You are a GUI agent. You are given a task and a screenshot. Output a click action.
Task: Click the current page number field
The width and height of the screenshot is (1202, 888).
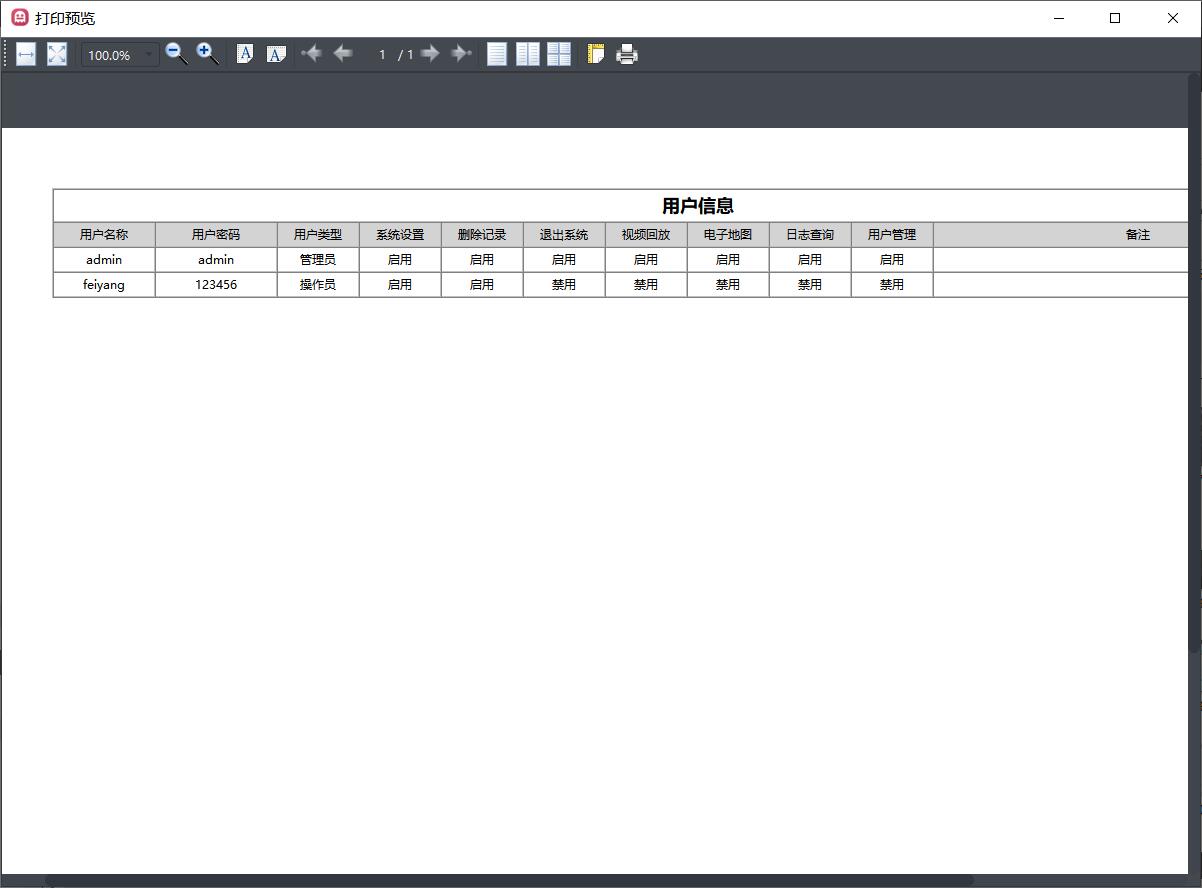[x=381, y=54]
